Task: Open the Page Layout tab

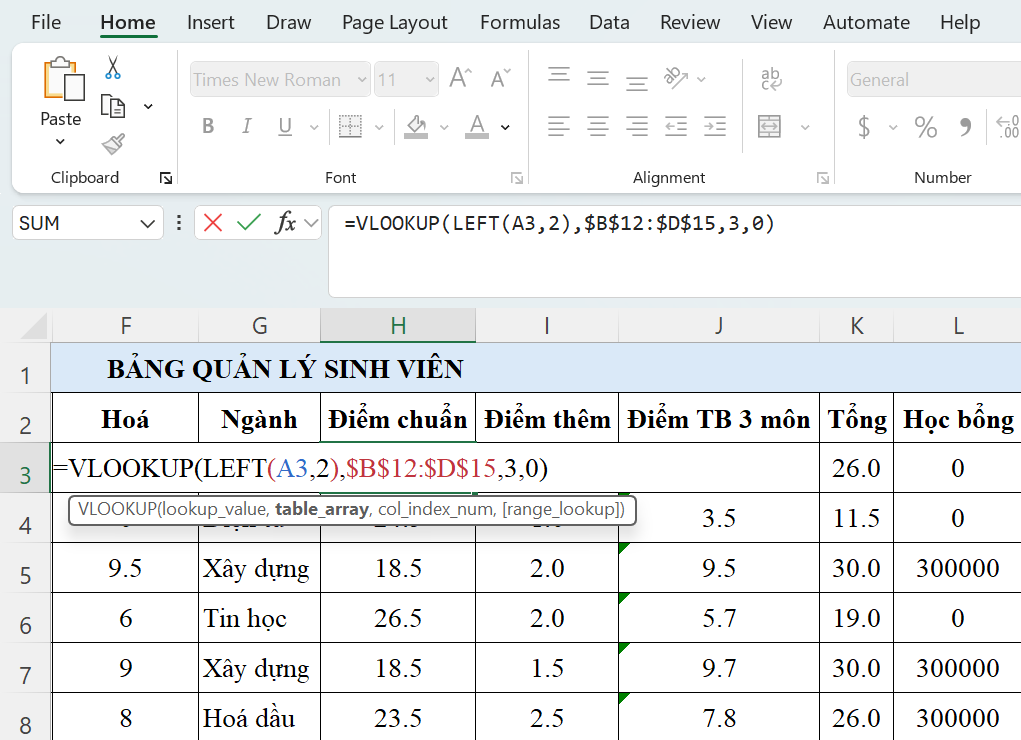Action: click(395, 22)
